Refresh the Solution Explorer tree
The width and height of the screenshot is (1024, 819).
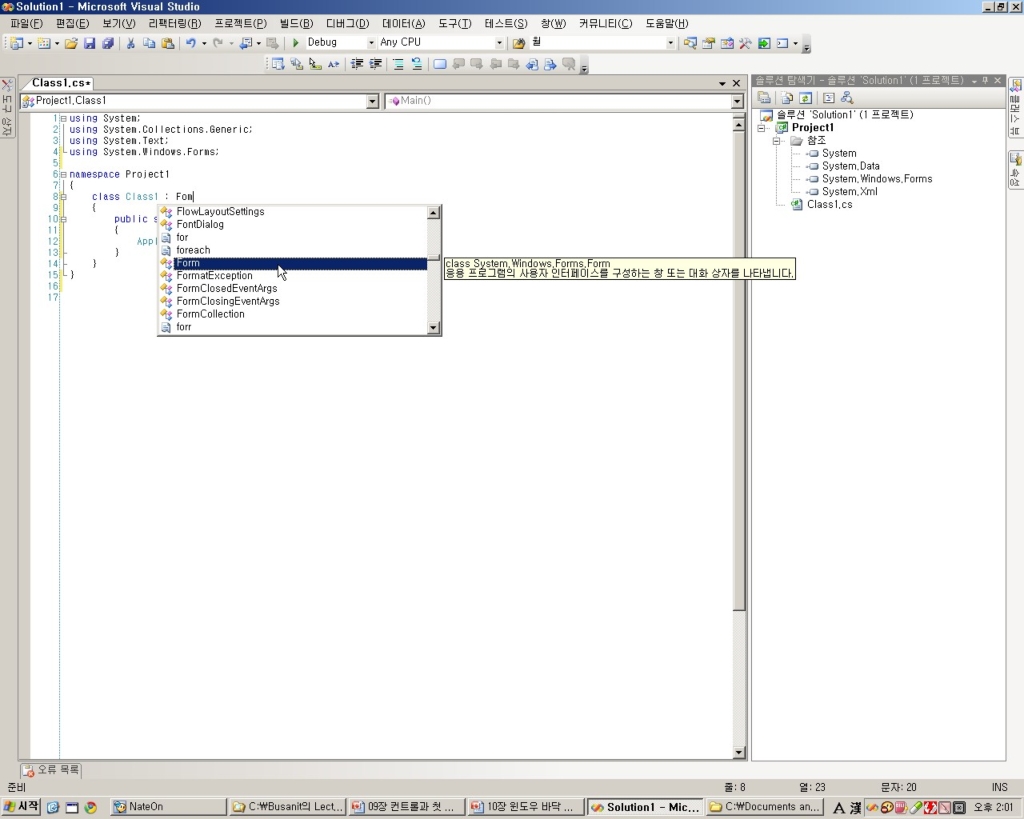pyautogui.click(x=805, y=98)
